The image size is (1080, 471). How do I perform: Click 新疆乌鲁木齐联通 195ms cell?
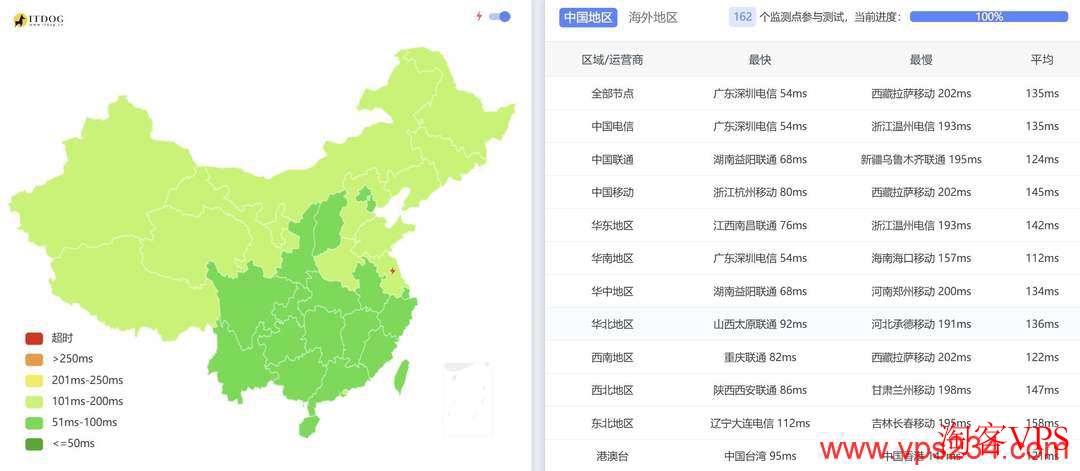coord(921,159)
